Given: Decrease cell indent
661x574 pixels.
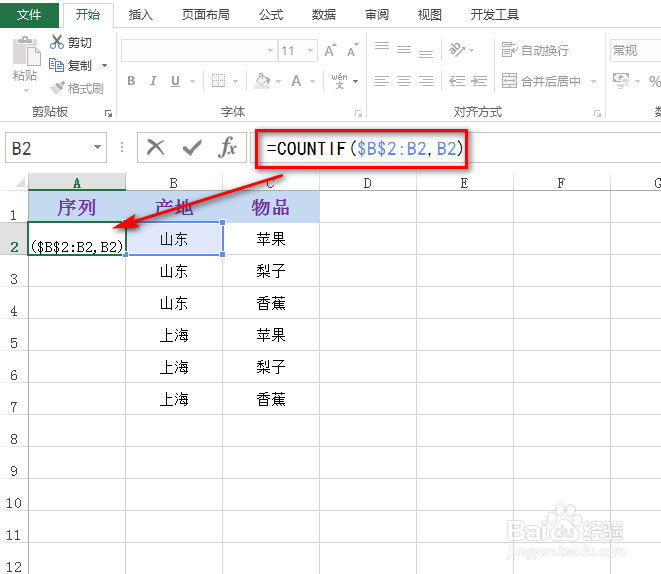Looking at the screenshot, I should point(457,80).
